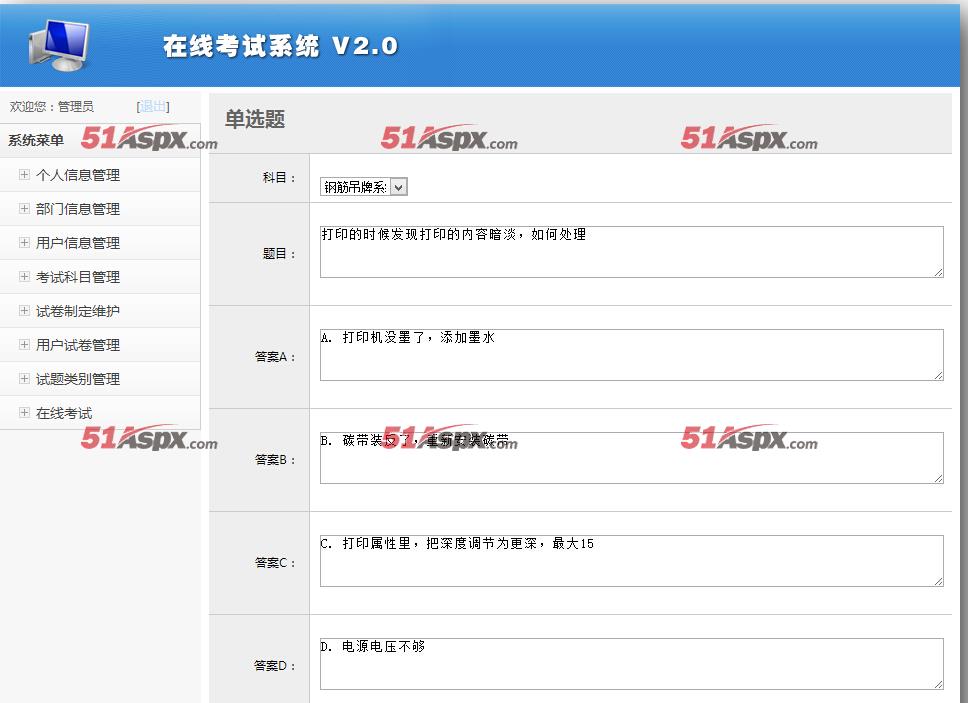Click the 退出 logout link

tap(152, 106)
